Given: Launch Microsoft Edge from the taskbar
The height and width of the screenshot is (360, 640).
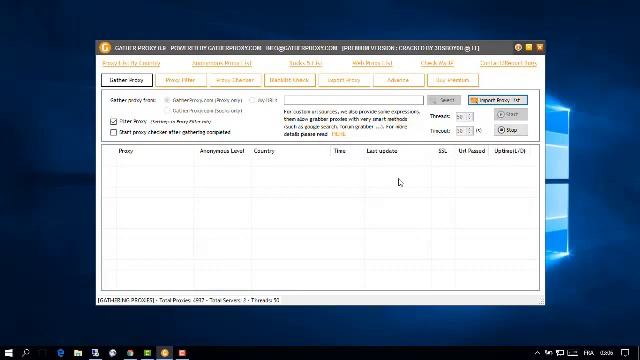Looking at the screenshot, I should click(61, 353).
